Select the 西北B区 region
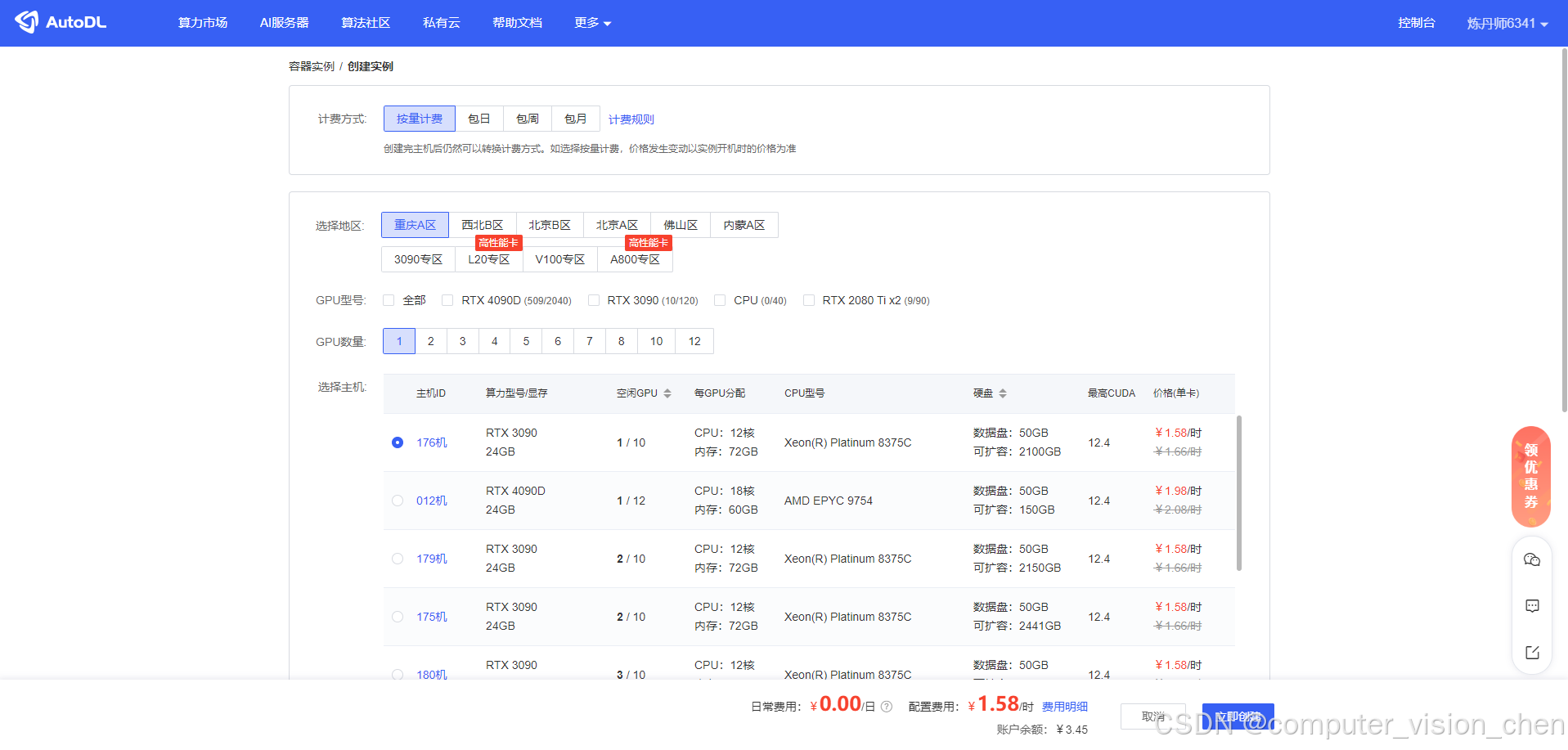The image size is (1568, 750). click(483, 225)
